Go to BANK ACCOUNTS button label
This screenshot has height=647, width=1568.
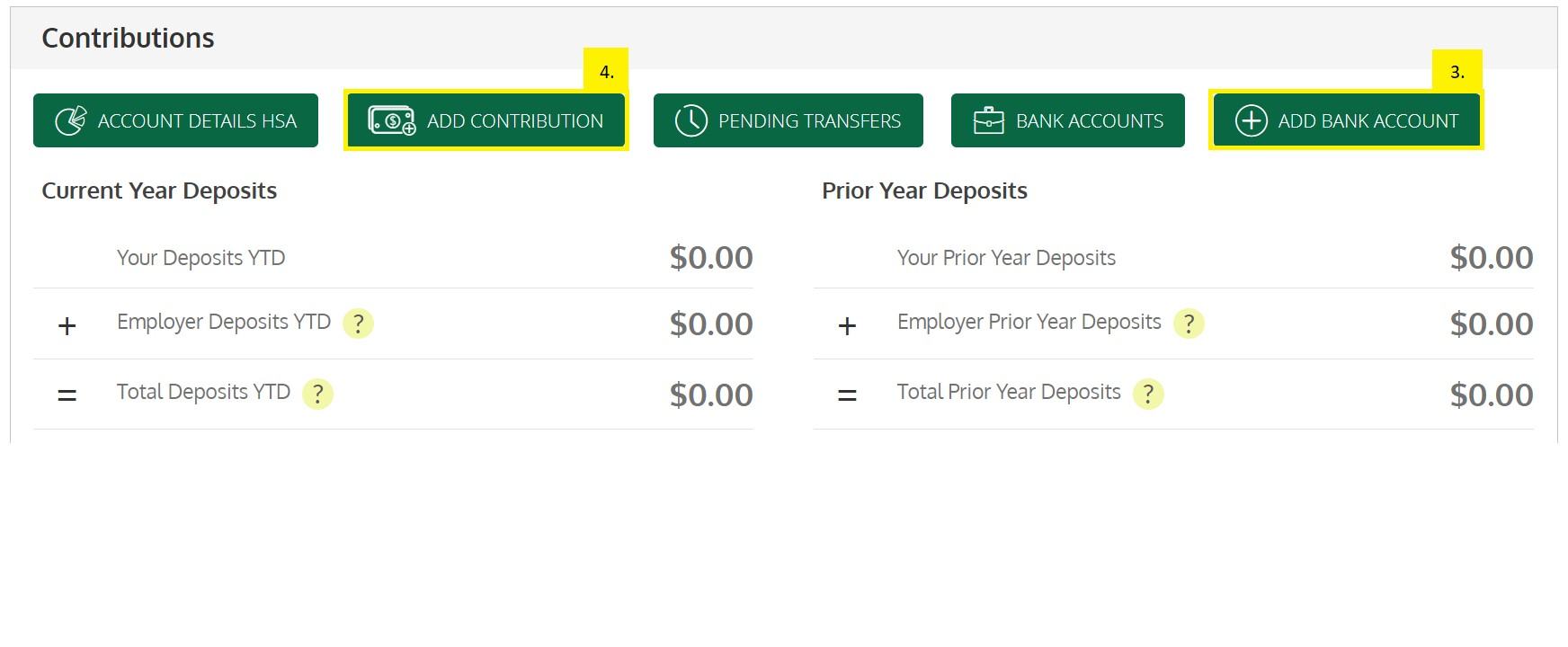coord(1089,121)
